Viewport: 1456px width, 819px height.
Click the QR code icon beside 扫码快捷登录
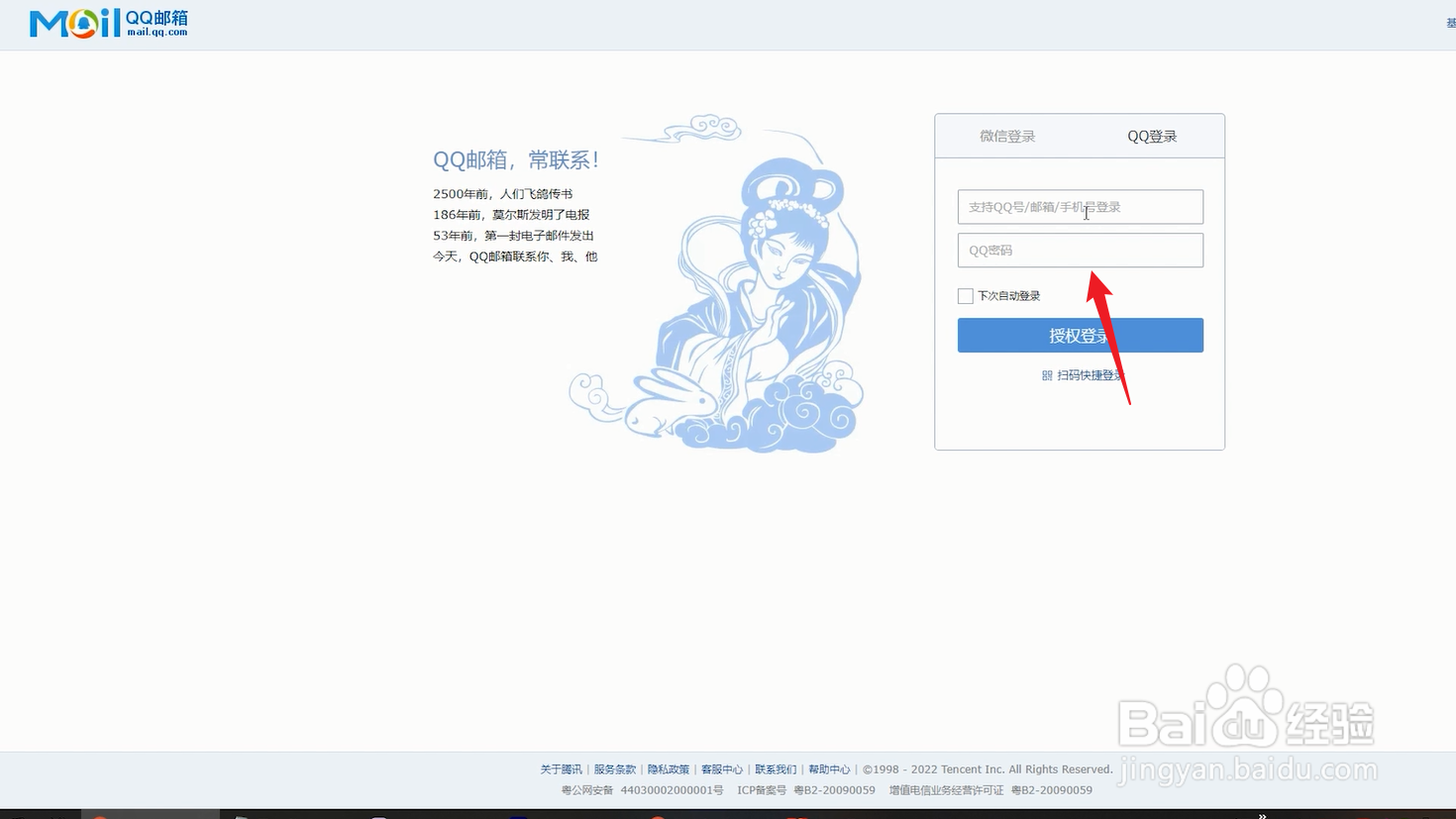point(1047,375)
